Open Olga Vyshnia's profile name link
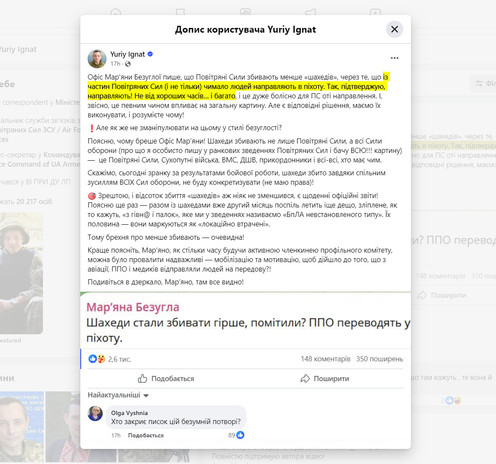The width and height of the screenshot is (496, 464). (x=129, y=413)
